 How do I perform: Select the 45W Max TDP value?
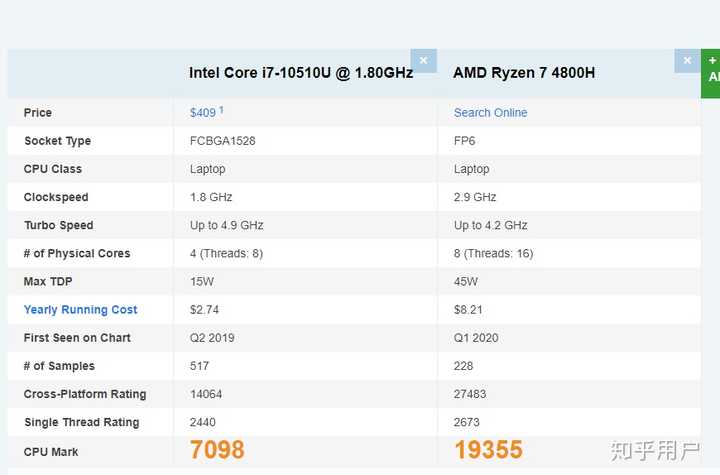tap(466, 282)
